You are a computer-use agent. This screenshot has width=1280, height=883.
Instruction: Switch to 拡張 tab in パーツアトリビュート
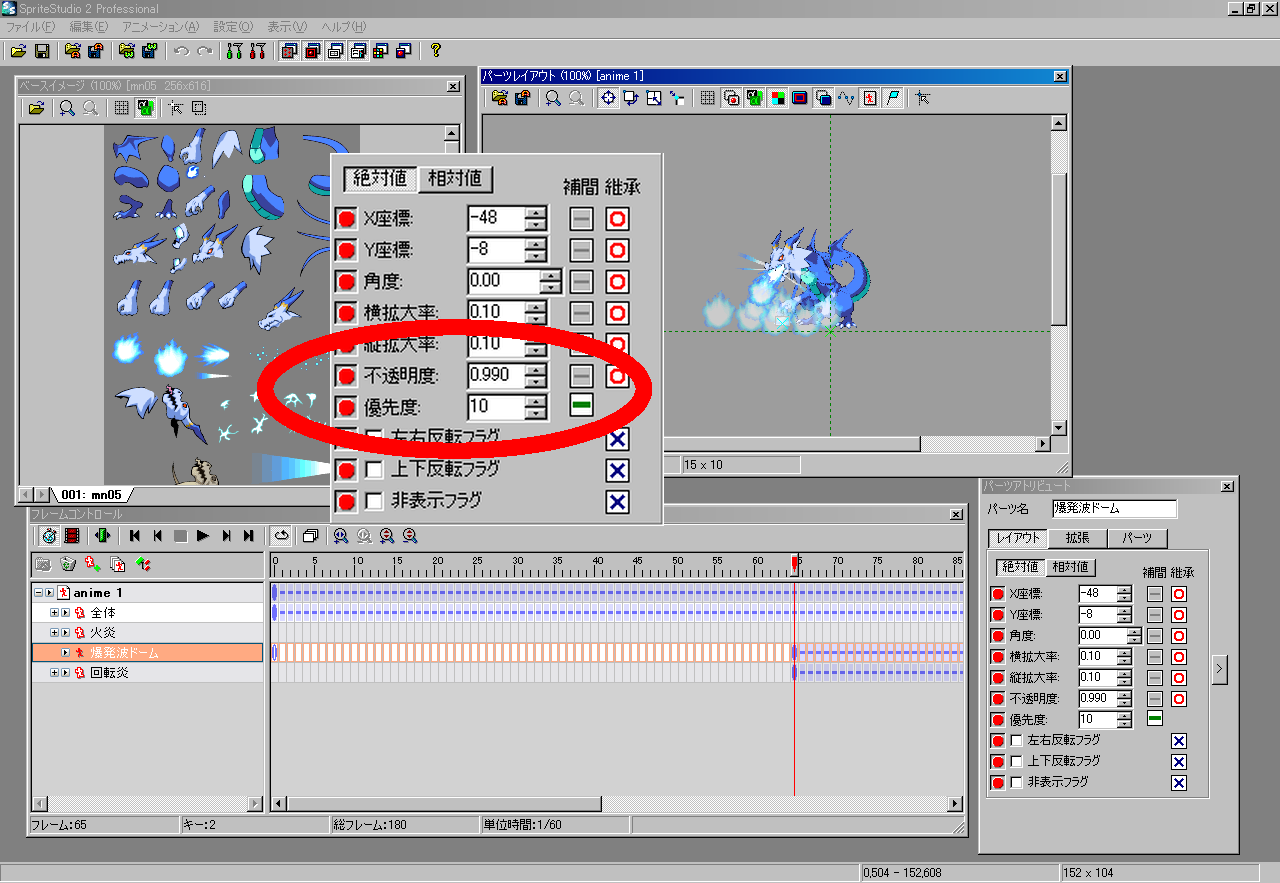coord(1077,538)
